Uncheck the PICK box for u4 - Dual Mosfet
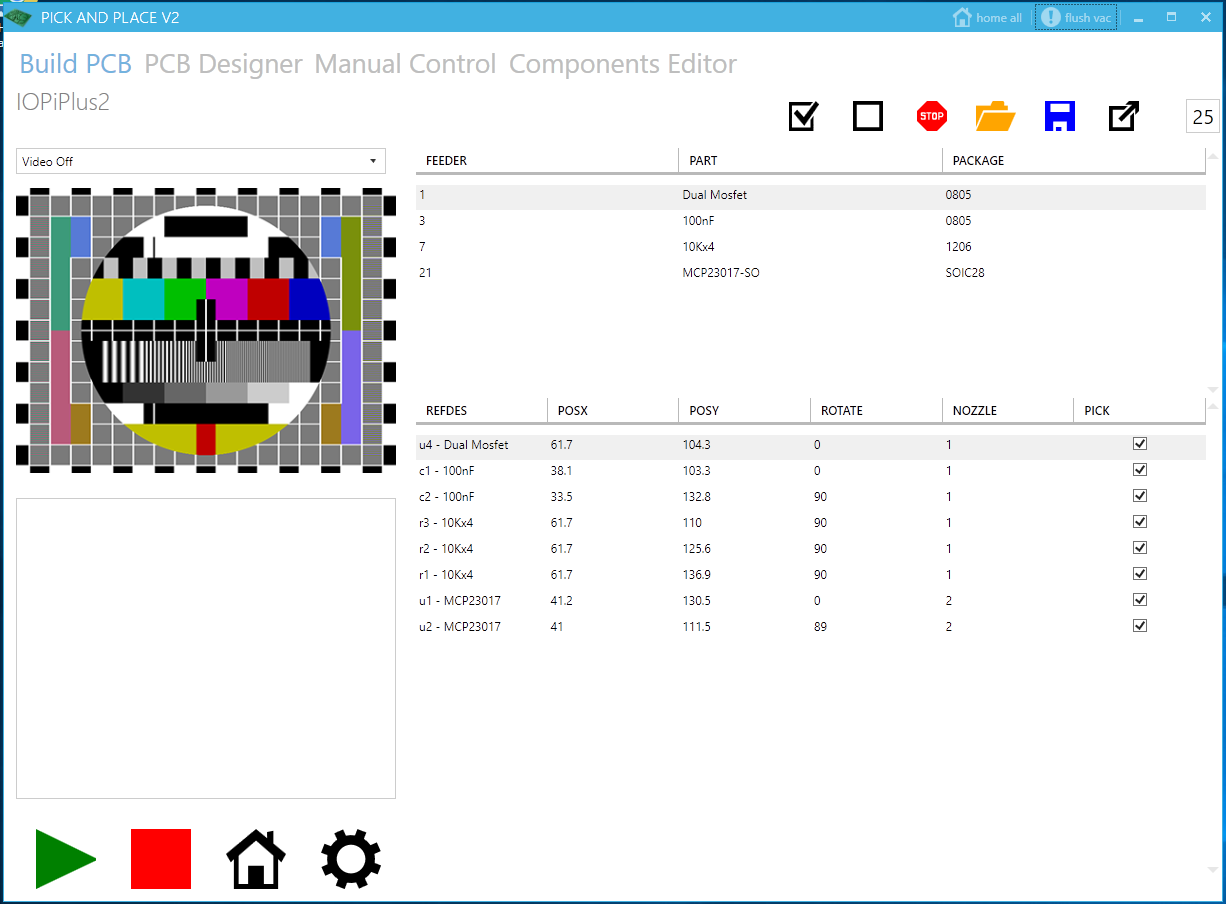The width and height of the screenshot is (1226, 904). (1140, 443)
